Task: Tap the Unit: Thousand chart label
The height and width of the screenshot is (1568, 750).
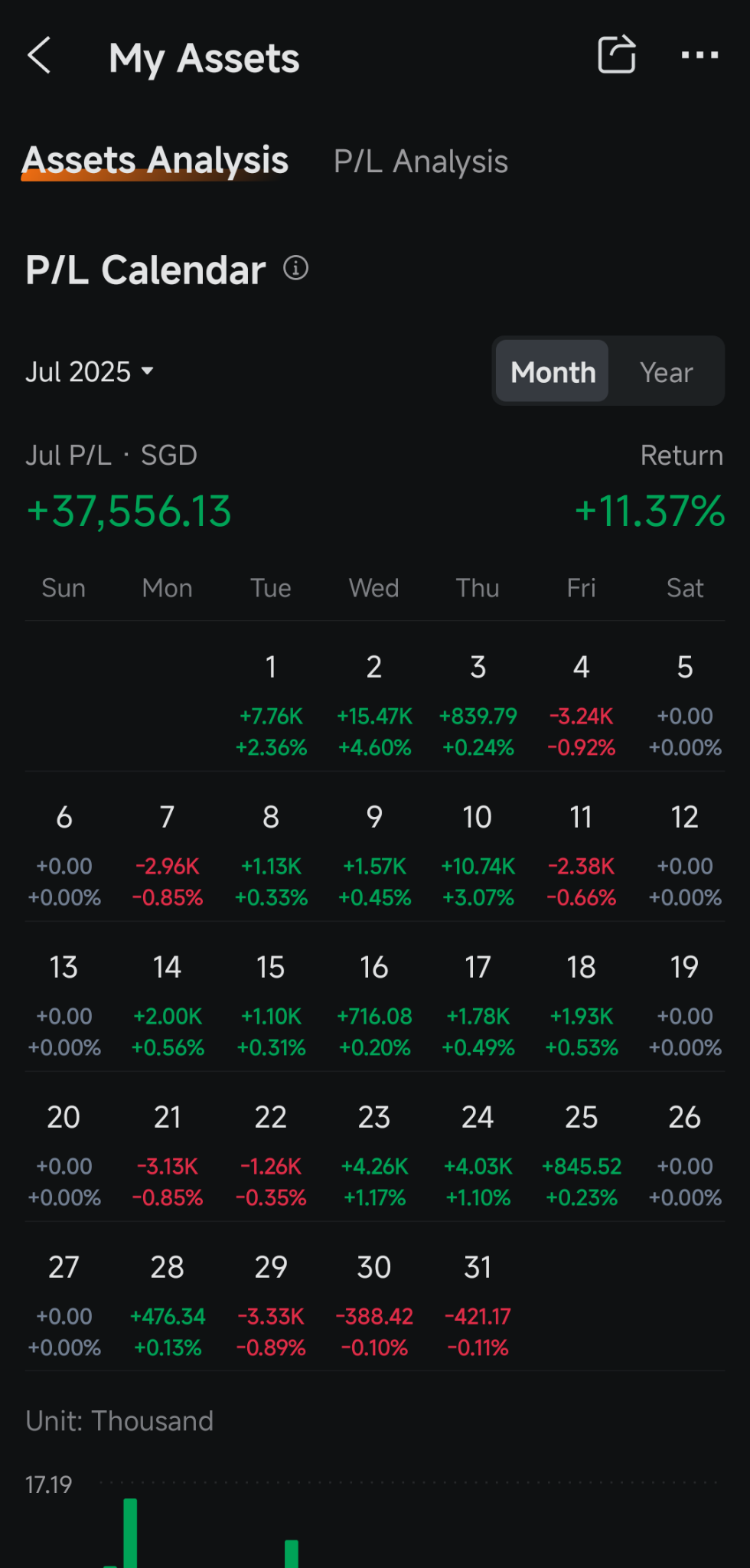Action: (x=119, y=1421)
